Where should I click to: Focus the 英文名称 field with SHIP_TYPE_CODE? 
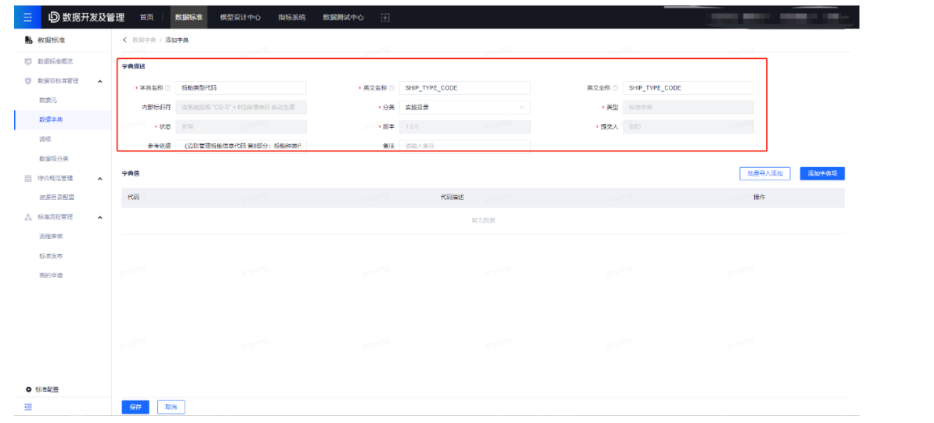pos(465,88)
